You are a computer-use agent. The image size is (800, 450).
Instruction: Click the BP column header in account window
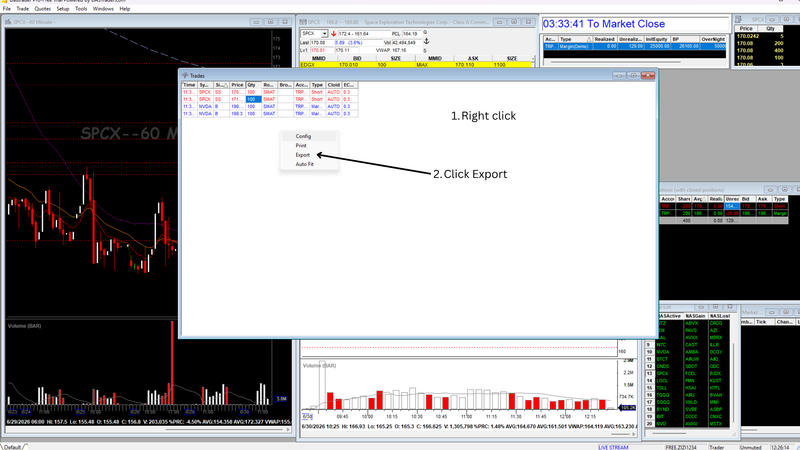685,39
